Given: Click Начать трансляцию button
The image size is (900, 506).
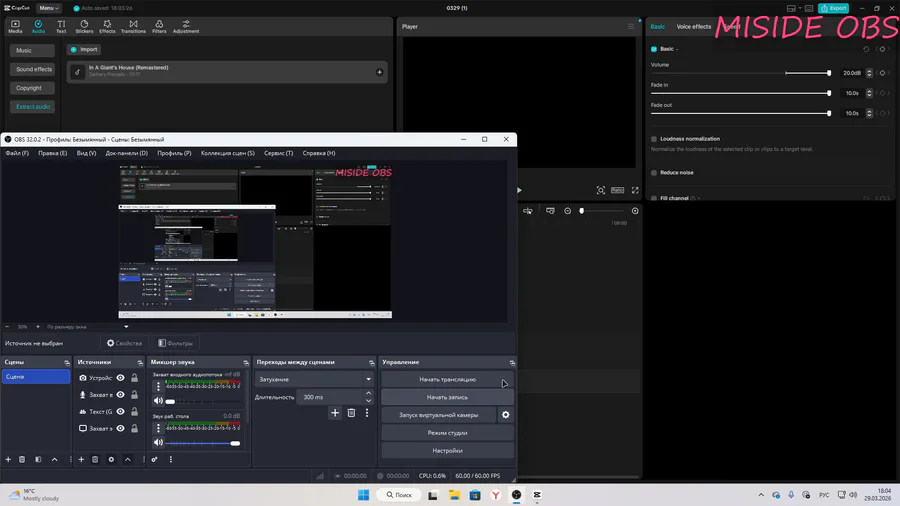Looking at the screenshot, I should coord(447,379).
